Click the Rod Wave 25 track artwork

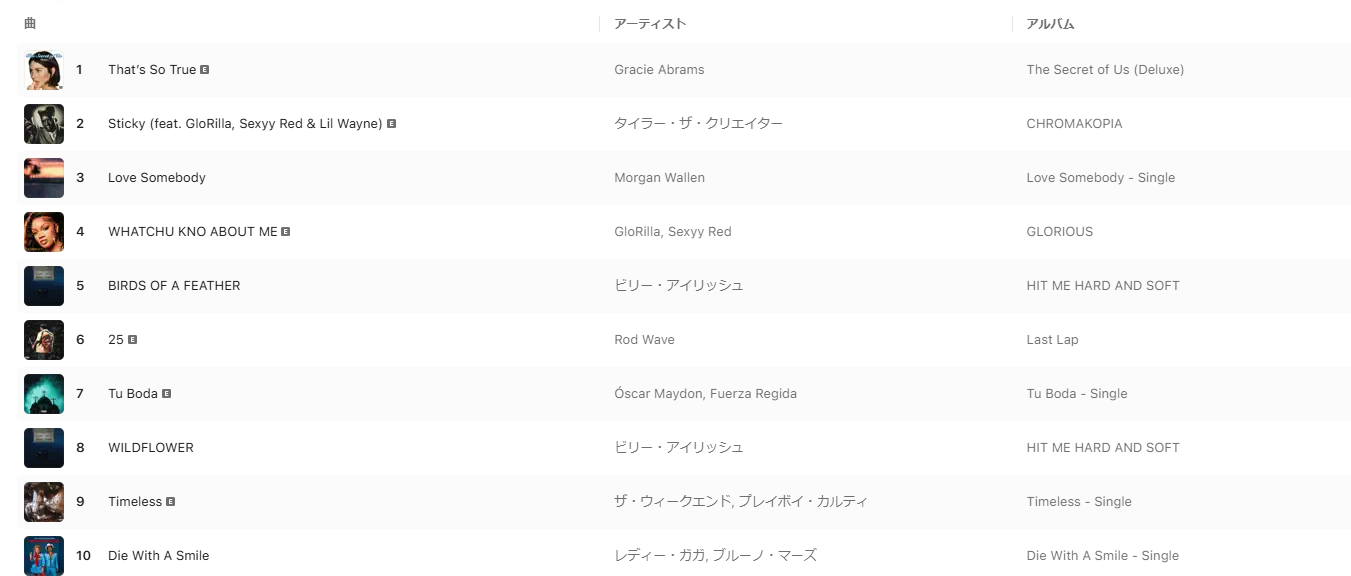(x=44, y=340)
